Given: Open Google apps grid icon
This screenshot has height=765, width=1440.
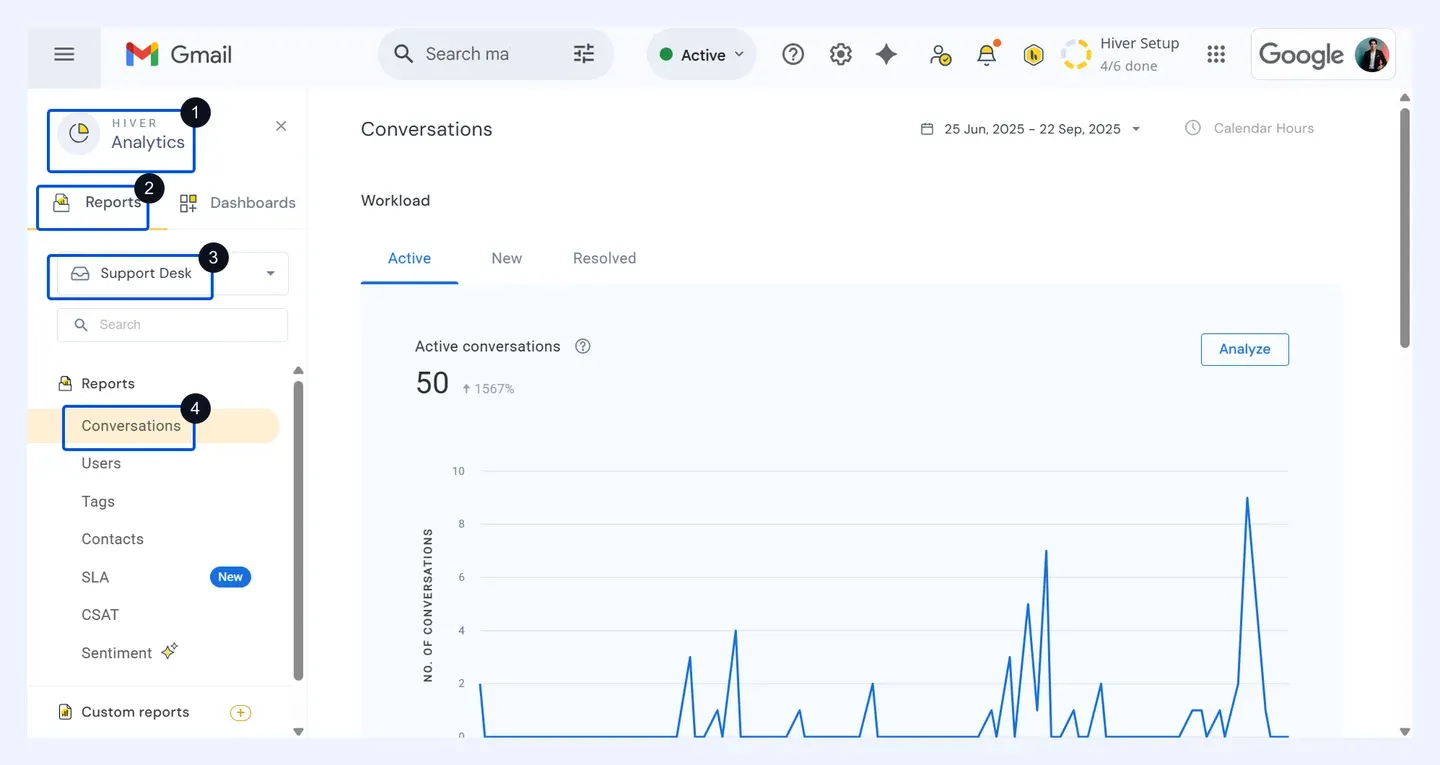Looking at the screenshot, I should click(1216, 55).
